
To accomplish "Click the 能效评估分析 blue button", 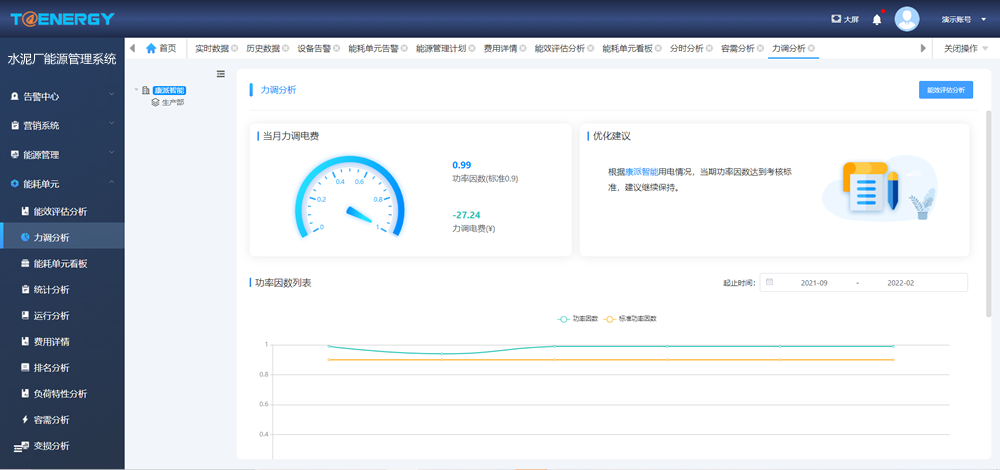I will tap(946, 90).
